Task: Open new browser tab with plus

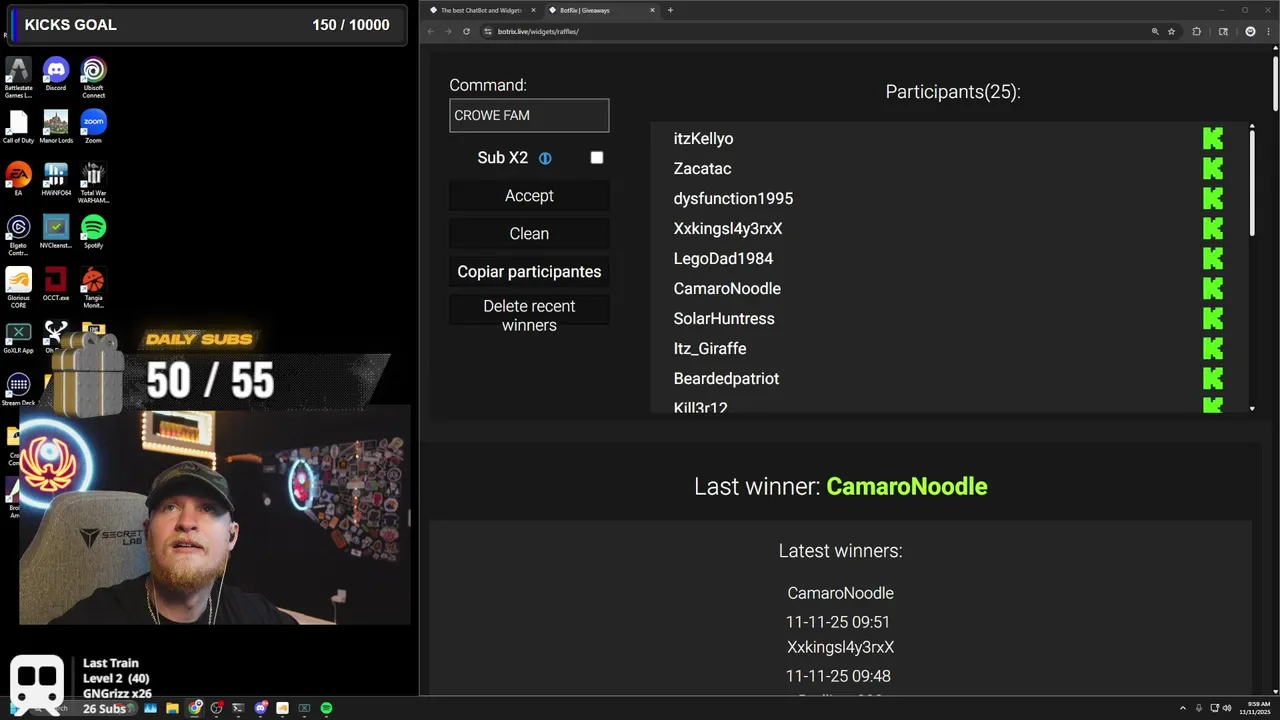Action: point(670,10)
